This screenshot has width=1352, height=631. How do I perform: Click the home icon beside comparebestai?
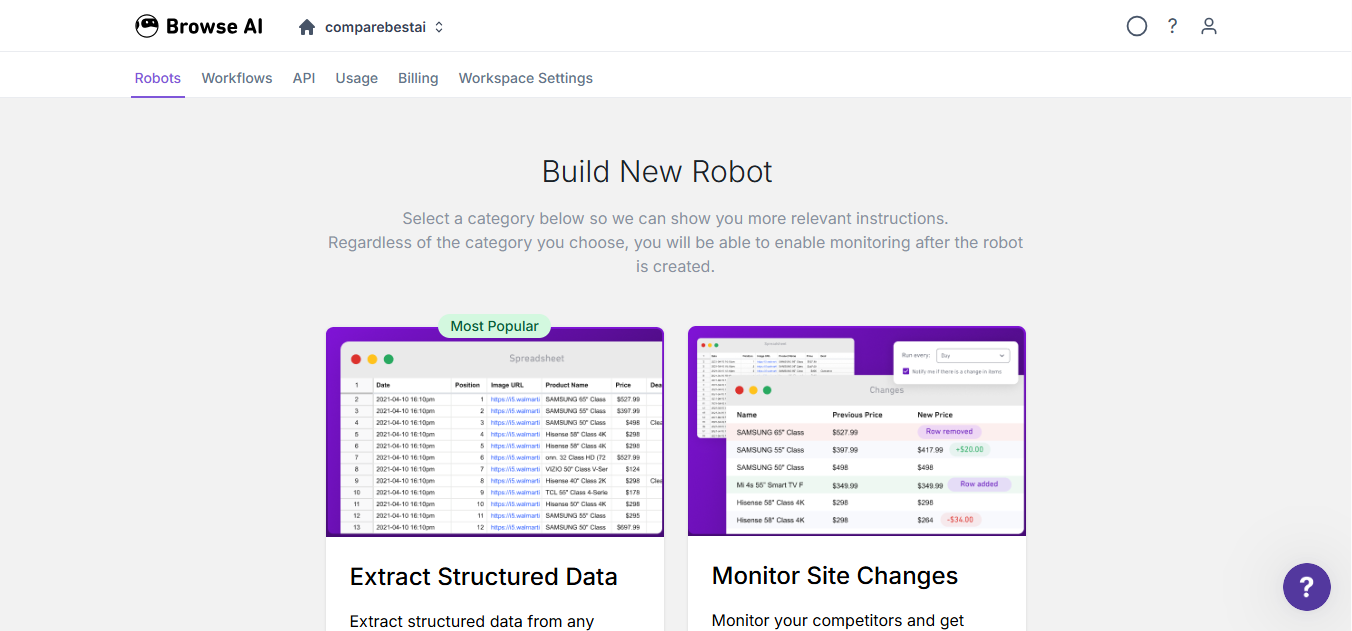pyautogui.click(x=307, y=27)
